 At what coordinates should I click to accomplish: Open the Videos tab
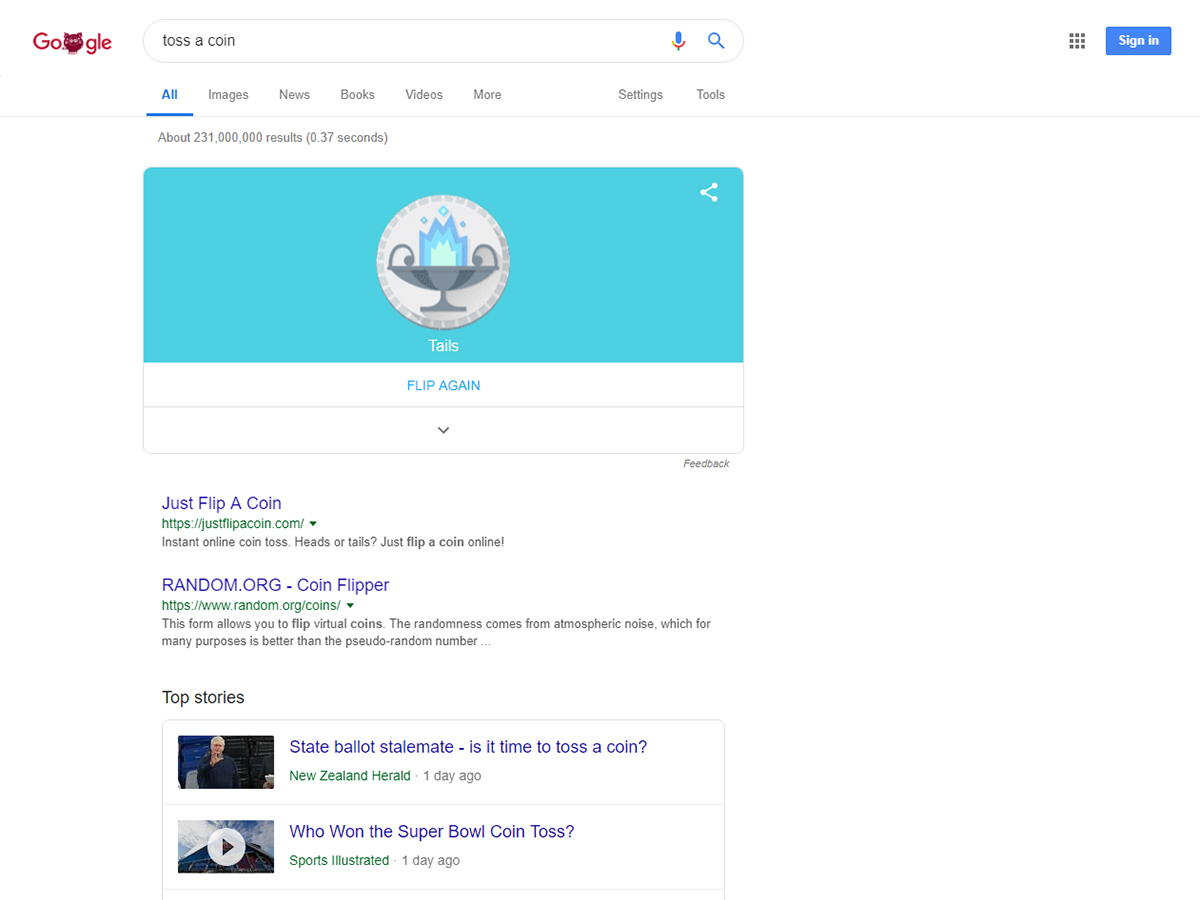424,95
